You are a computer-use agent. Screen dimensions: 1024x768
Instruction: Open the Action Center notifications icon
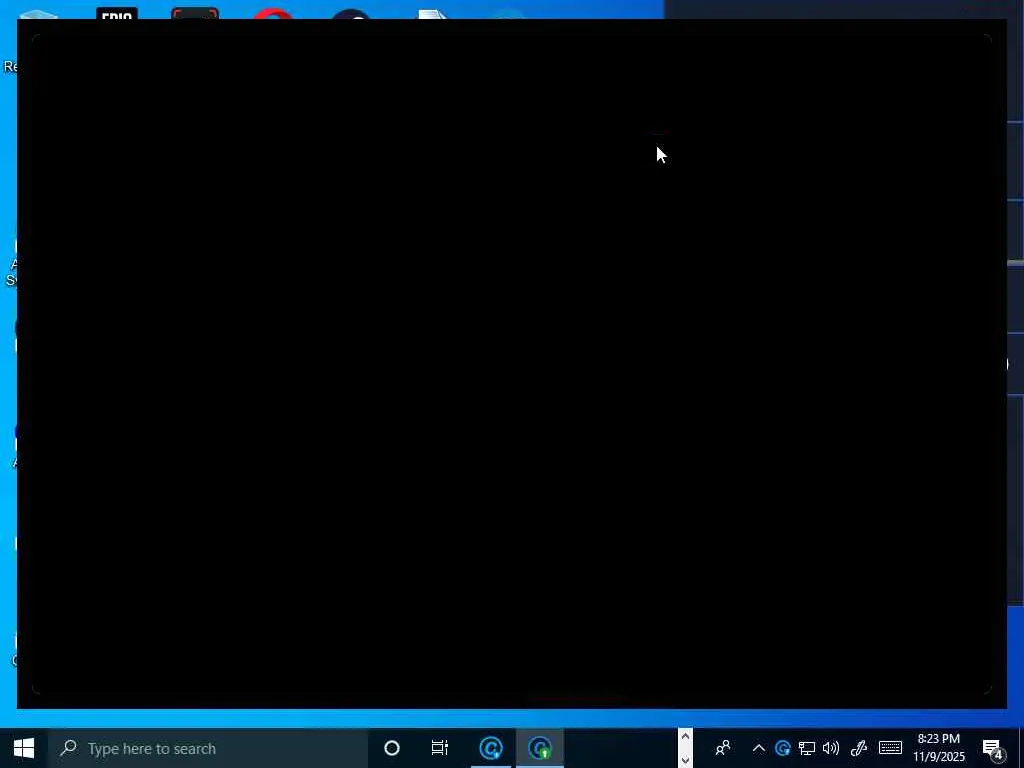point(992,748)
